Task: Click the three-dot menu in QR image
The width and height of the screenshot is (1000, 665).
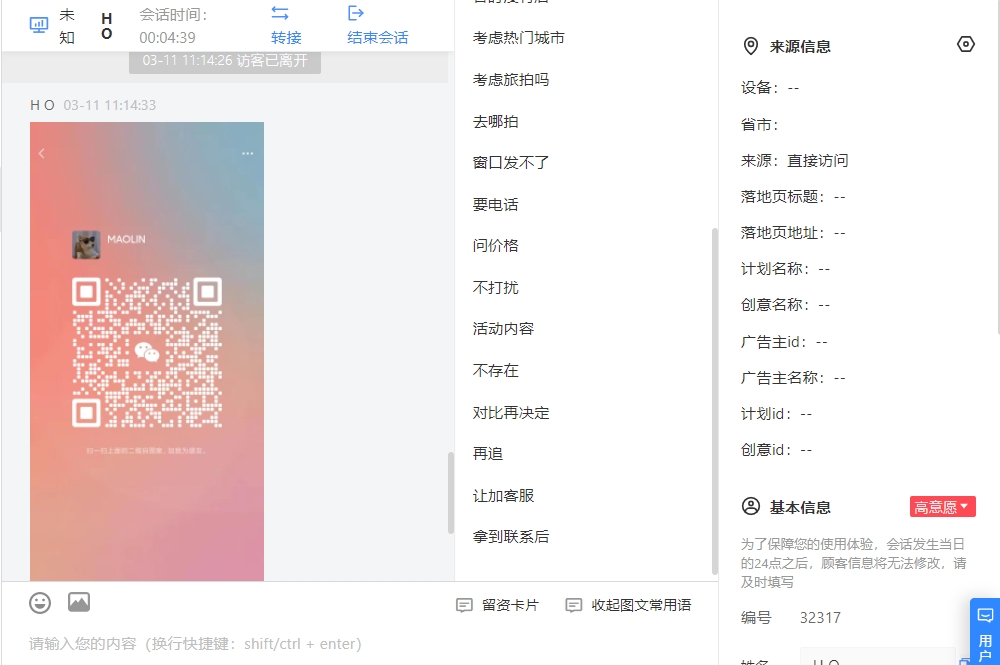Action: 247,153
